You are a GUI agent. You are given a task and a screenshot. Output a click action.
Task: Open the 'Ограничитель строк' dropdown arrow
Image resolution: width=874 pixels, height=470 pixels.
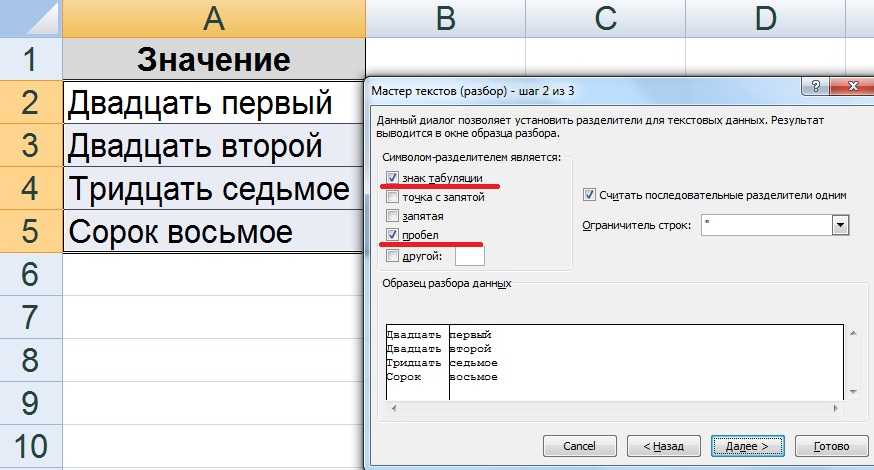pyautogui.click(x=840, y=225)
